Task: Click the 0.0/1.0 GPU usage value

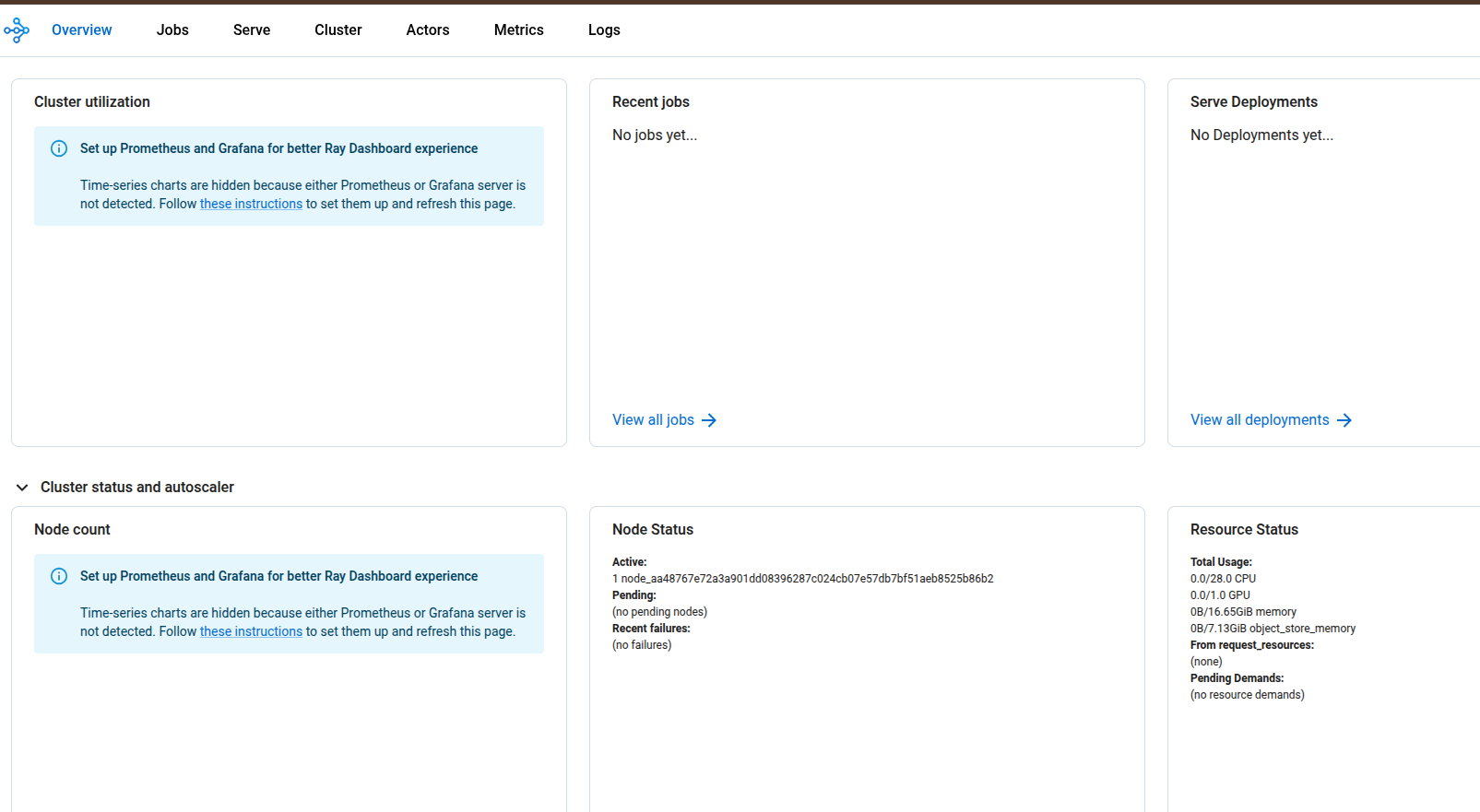Action: 1220,595
